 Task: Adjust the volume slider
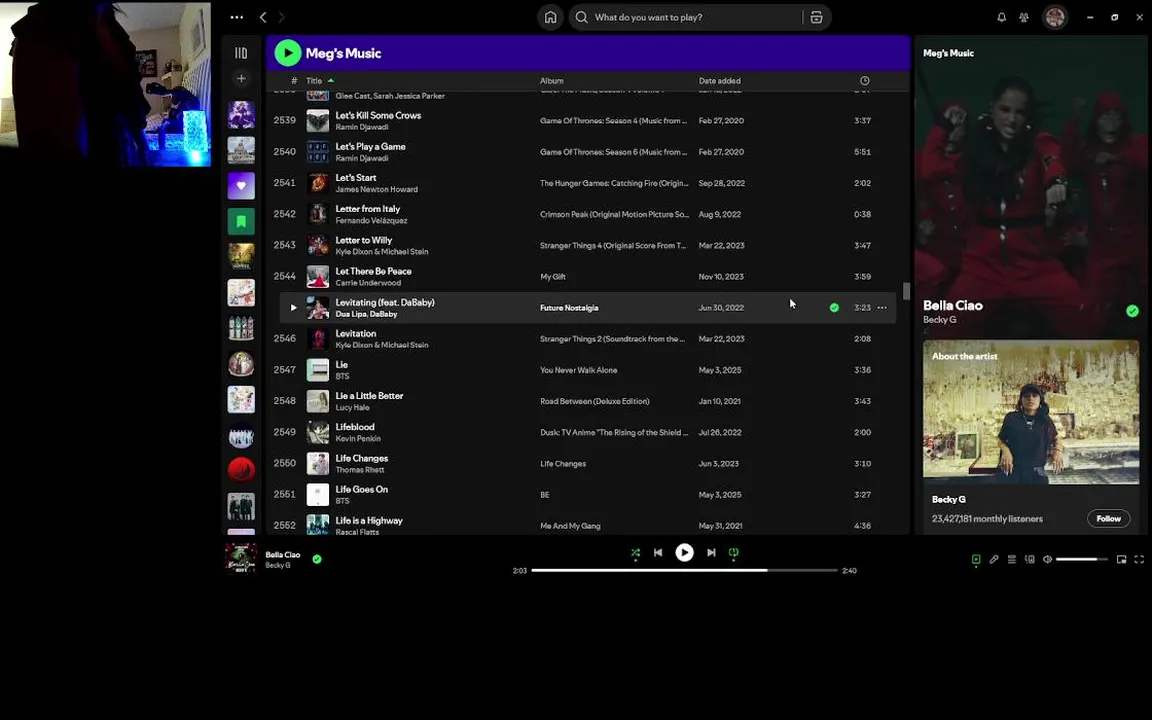pyautogui.click(x=1081, y=559)
